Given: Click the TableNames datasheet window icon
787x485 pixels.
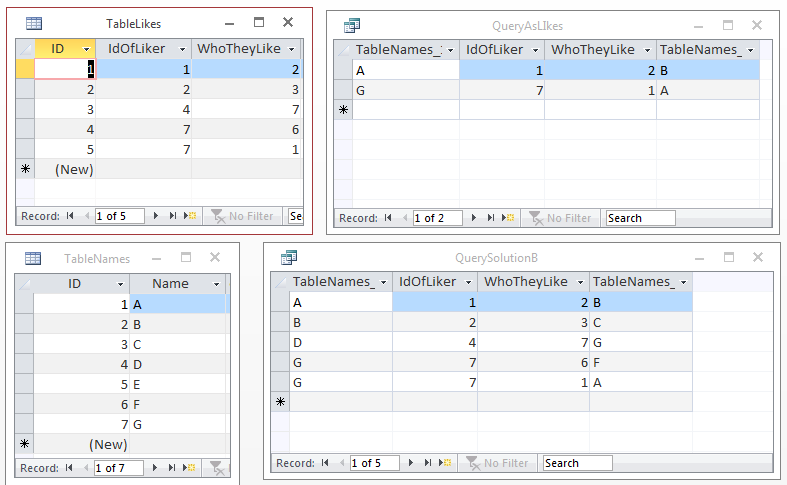Looking at the screenshot, I should click(33, 258).
